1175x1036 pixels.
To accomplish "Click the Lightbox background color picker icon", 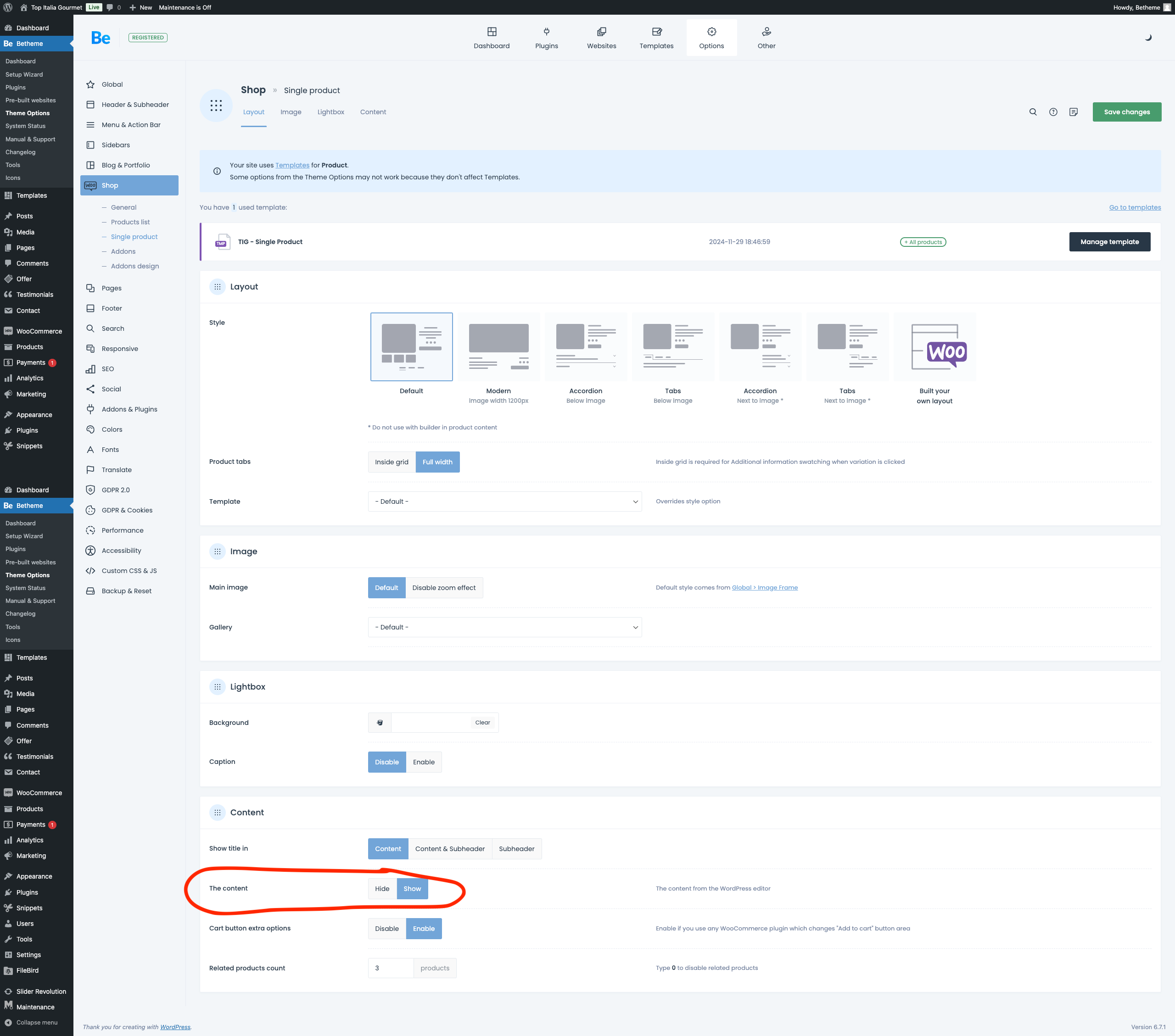I will [380, 722].
